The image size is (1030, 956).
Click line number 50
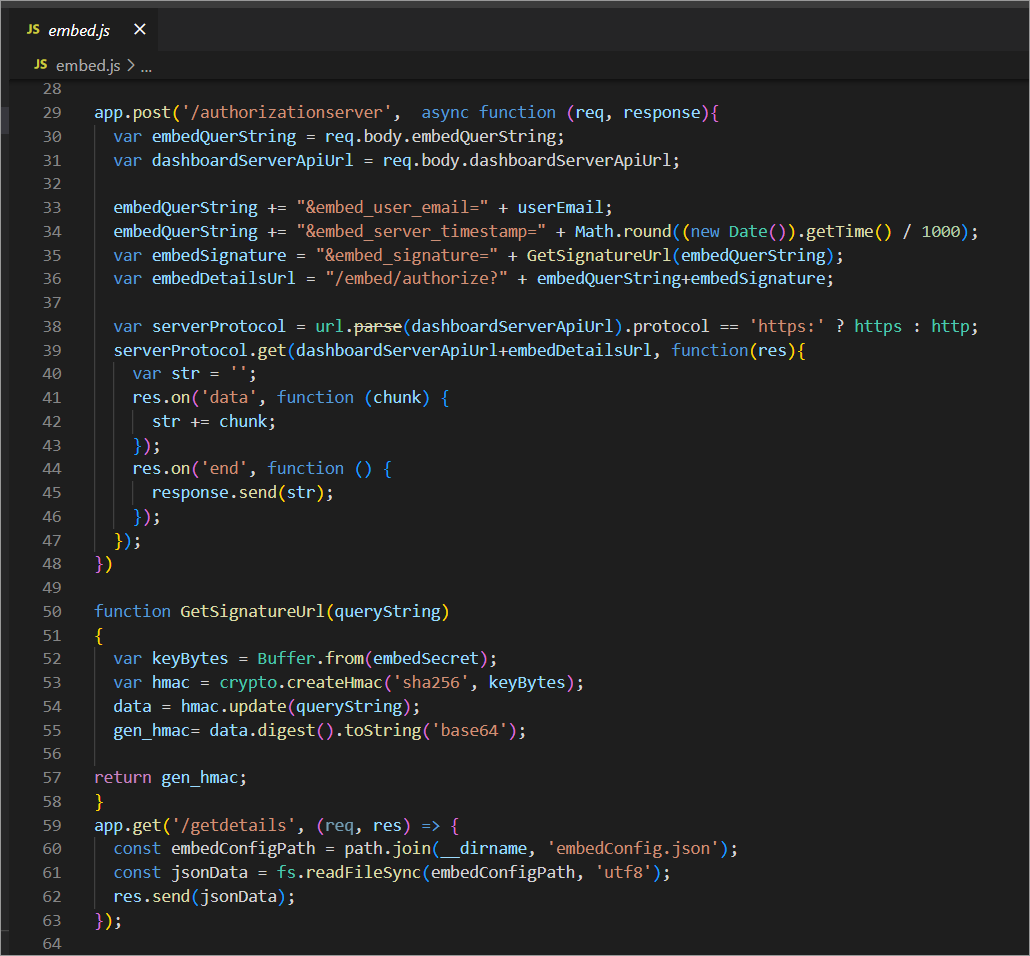coord(52,611)
